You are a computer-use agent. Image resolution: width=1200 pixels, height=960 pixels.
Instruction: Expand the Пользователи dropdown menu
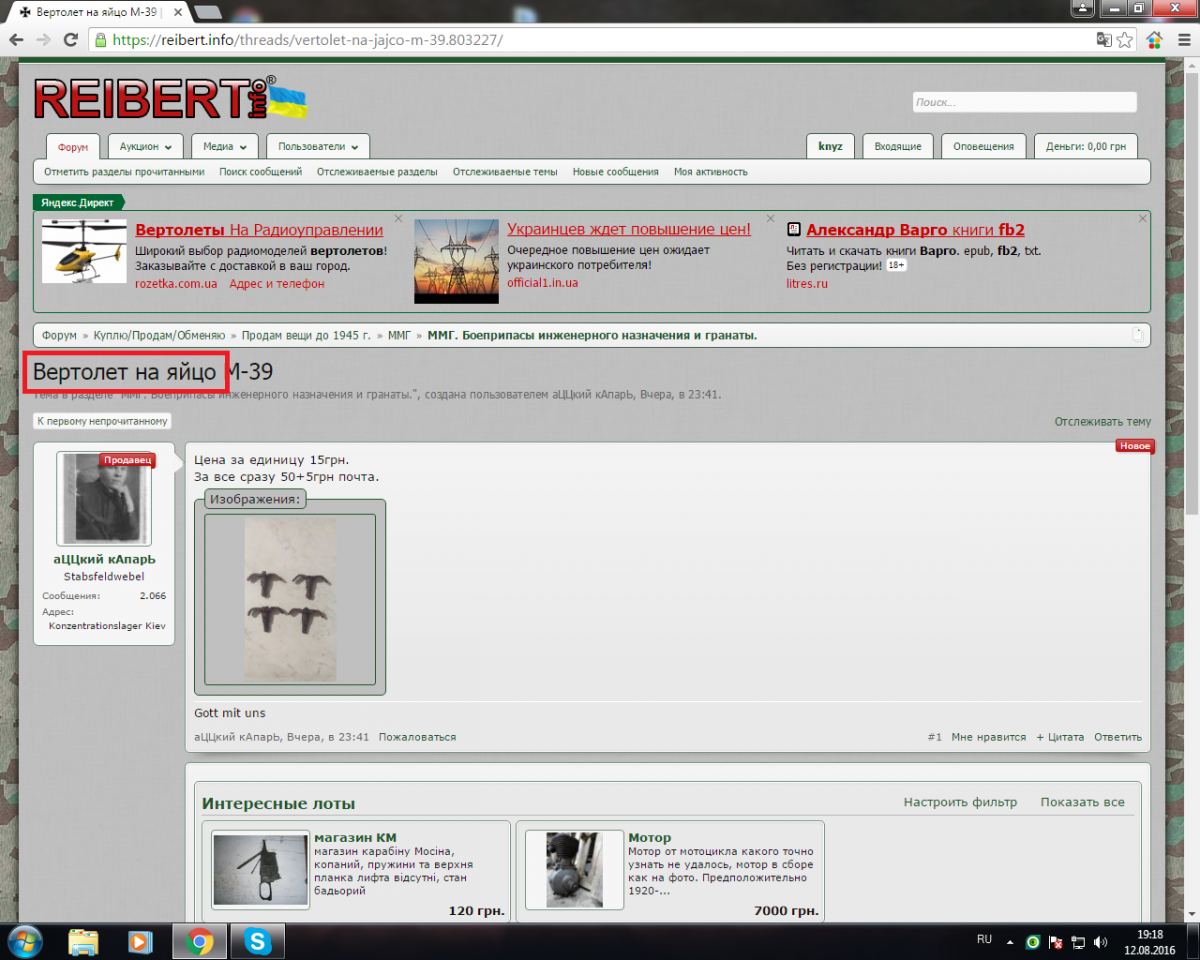click(x=318, y=146)
